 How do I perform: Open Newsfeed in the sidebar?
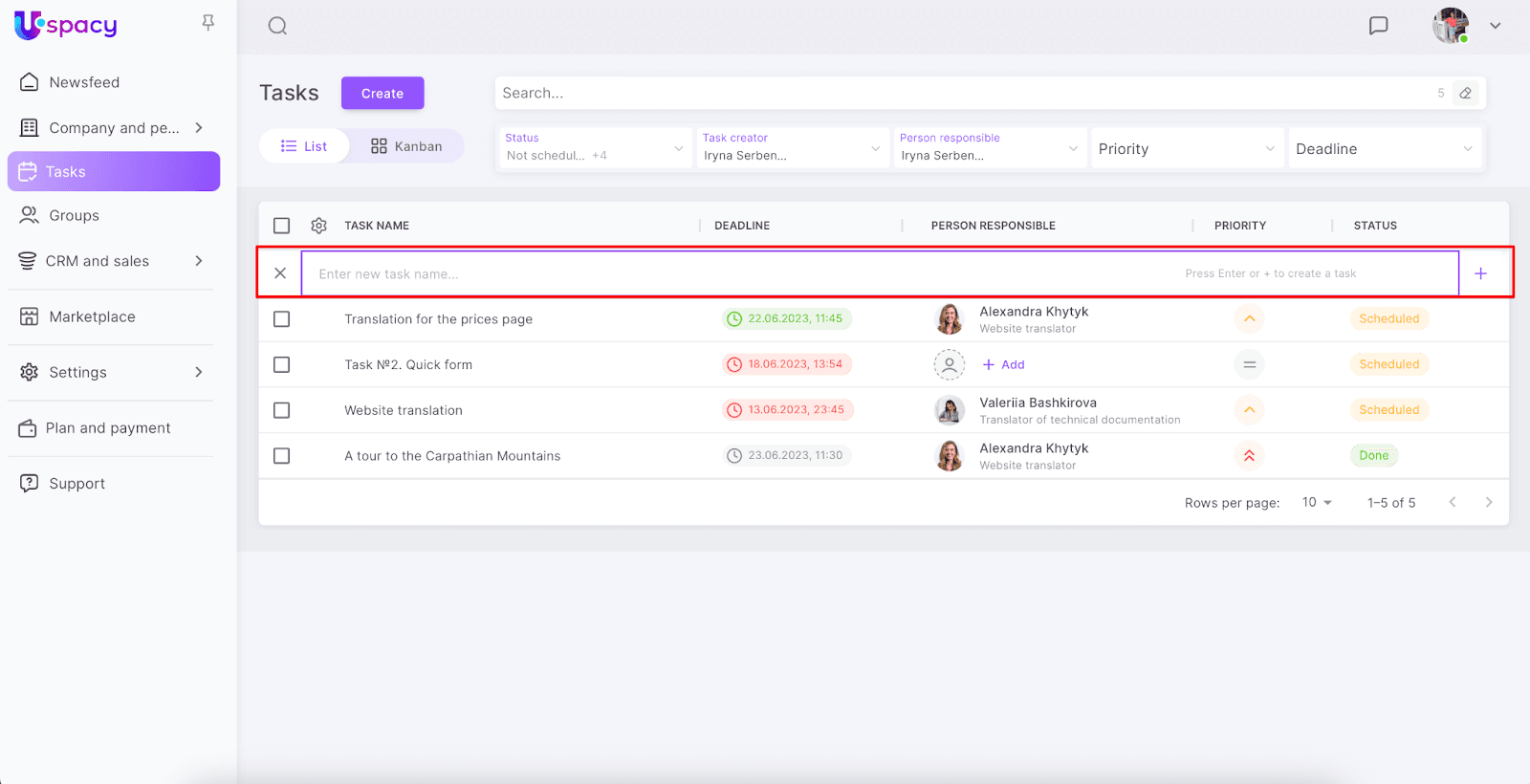pyautogui.click(x=84, y=82)
